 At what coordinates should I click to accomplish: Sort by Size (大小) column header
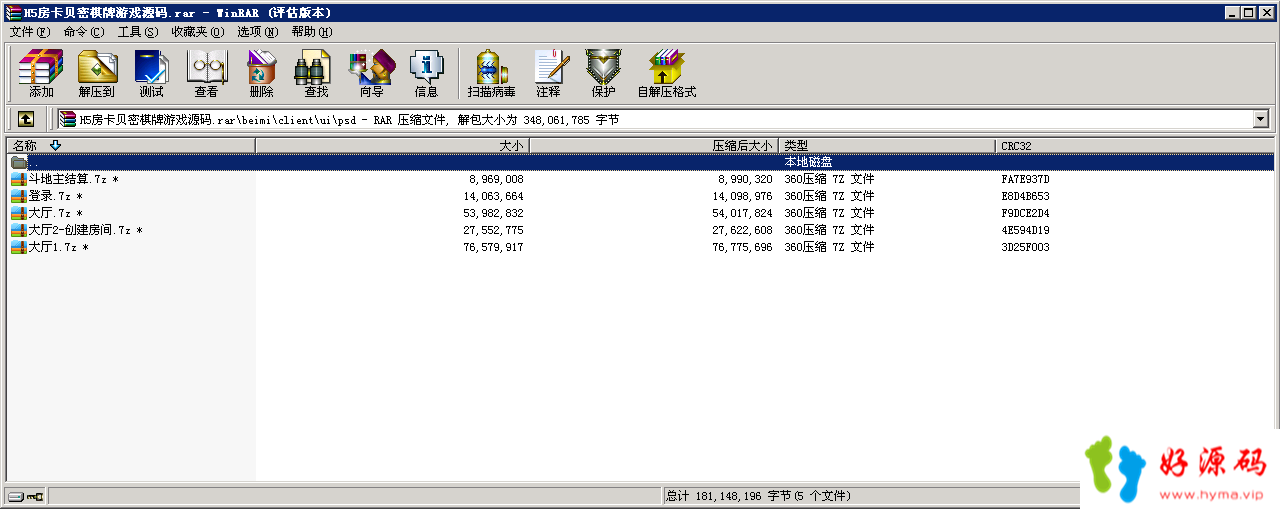392,146
